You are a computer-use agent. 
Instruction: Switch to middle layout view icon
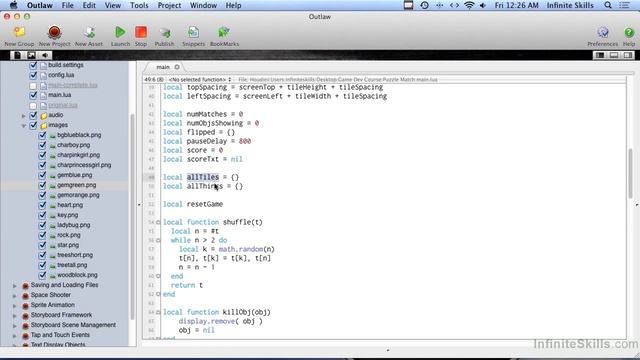pos(614,55)
